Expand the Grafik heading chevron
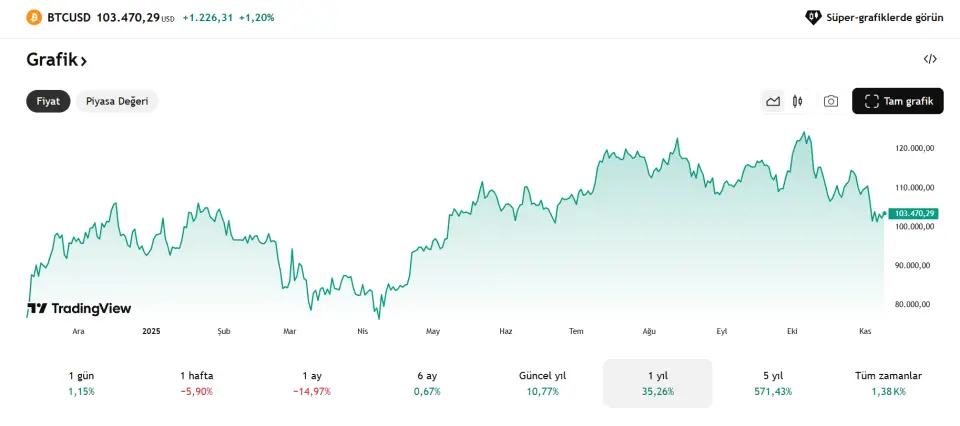This screenshot has height=426, width=960. coord(84,61)
